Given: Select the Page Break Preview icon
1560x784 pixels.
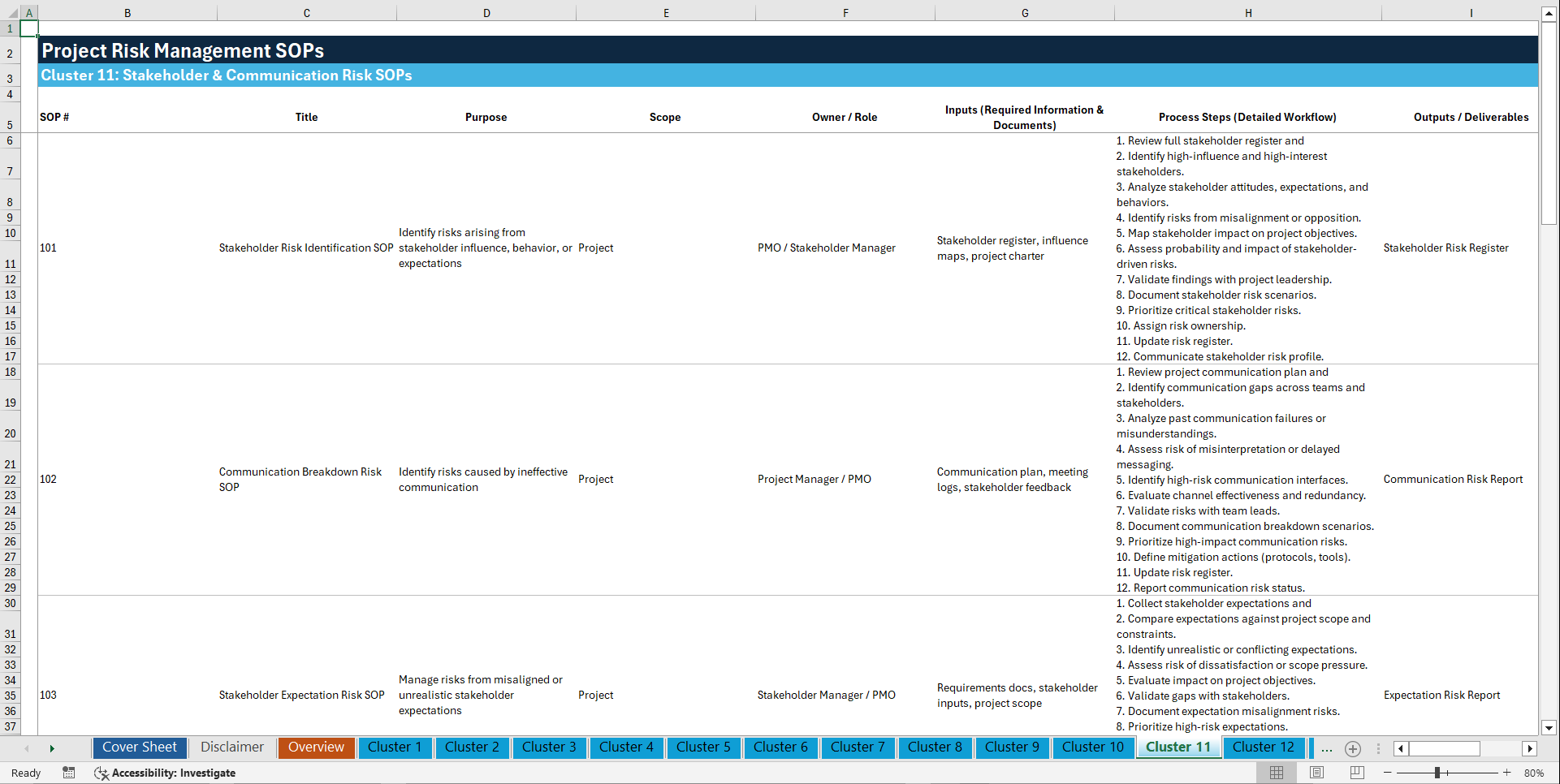Looking at the screenshot, I should tap(1357, 773).
